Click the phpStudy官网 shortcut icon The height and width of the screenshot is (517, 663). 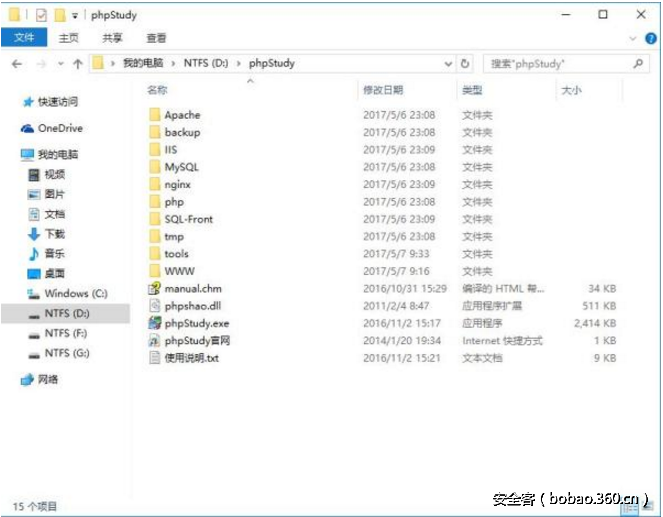[x=155, y=340]
